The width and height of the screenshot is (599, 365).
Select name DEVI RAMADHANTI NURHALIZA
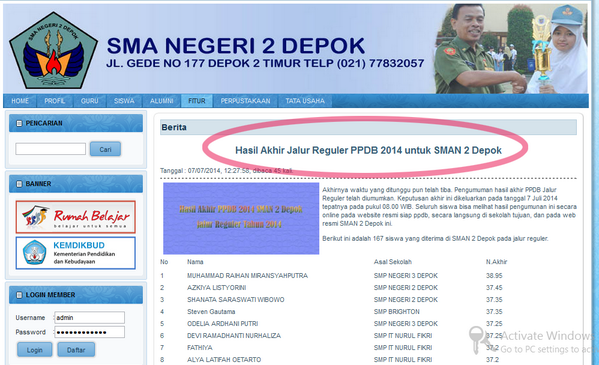tap(234, 336)
